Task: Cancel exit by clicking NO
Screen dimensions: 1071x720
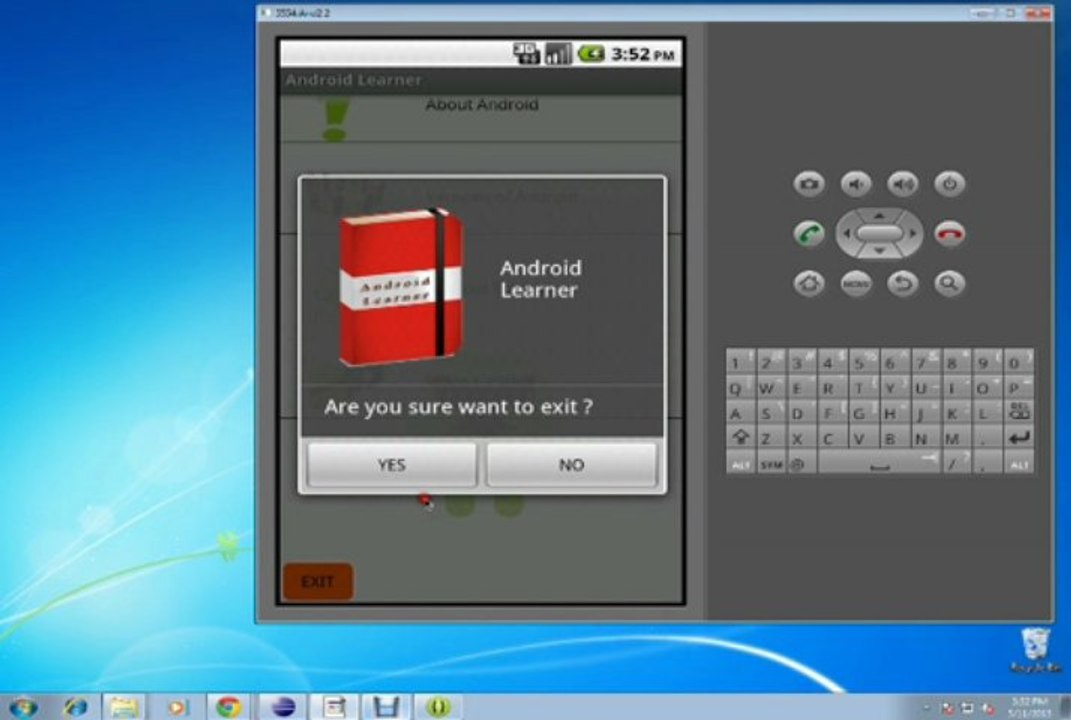Action: click(572, 465)
